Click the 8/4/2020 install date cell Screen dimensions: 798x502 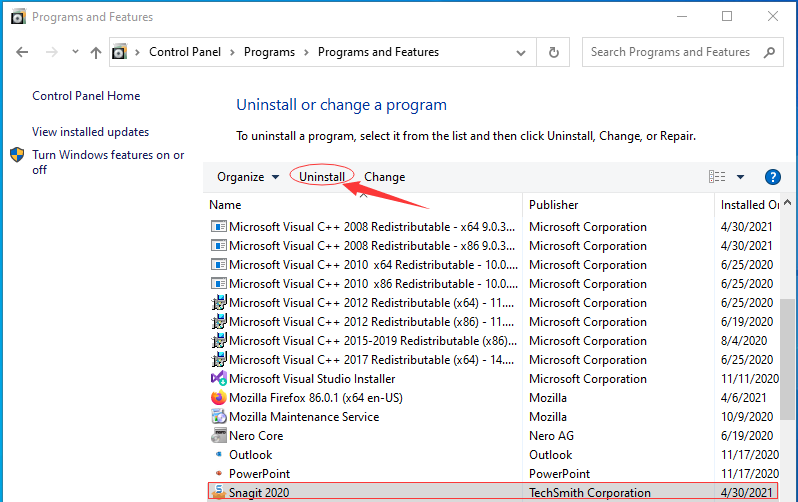coord(744,341)
